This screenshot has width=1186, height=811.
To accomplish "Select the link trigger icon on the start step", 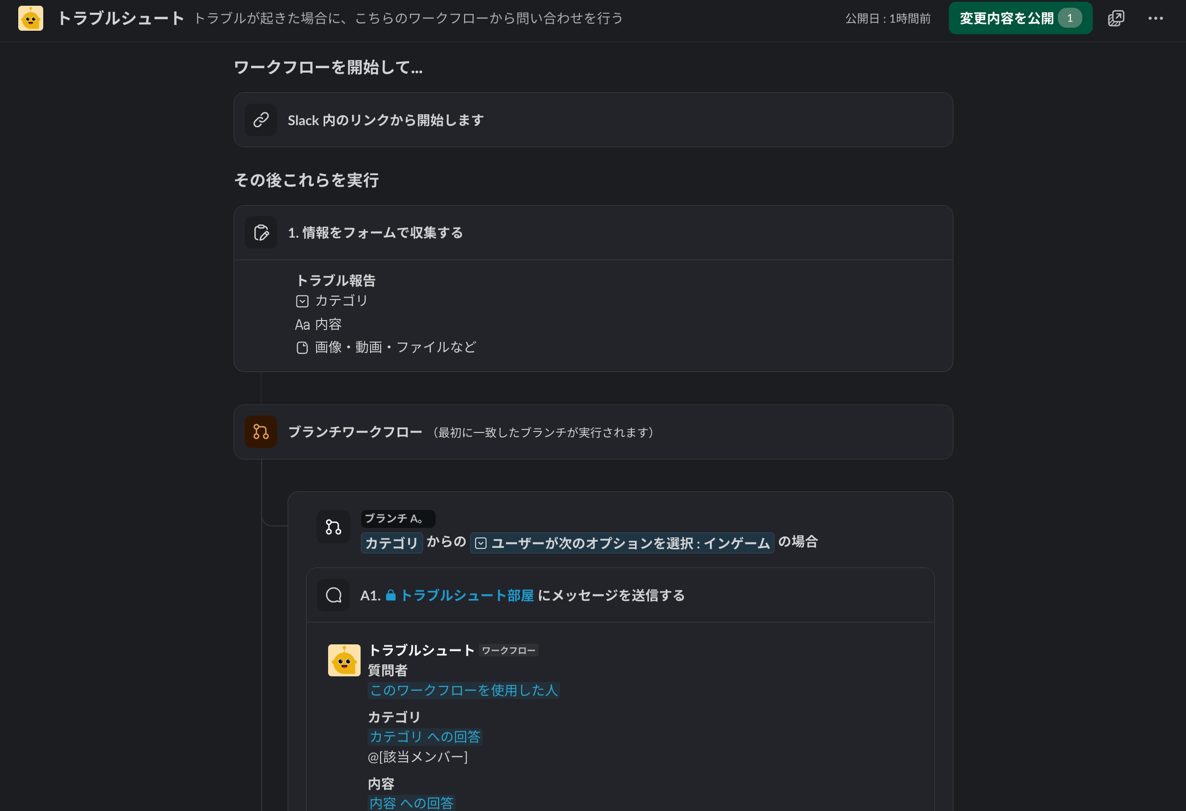I will (261, 119).
